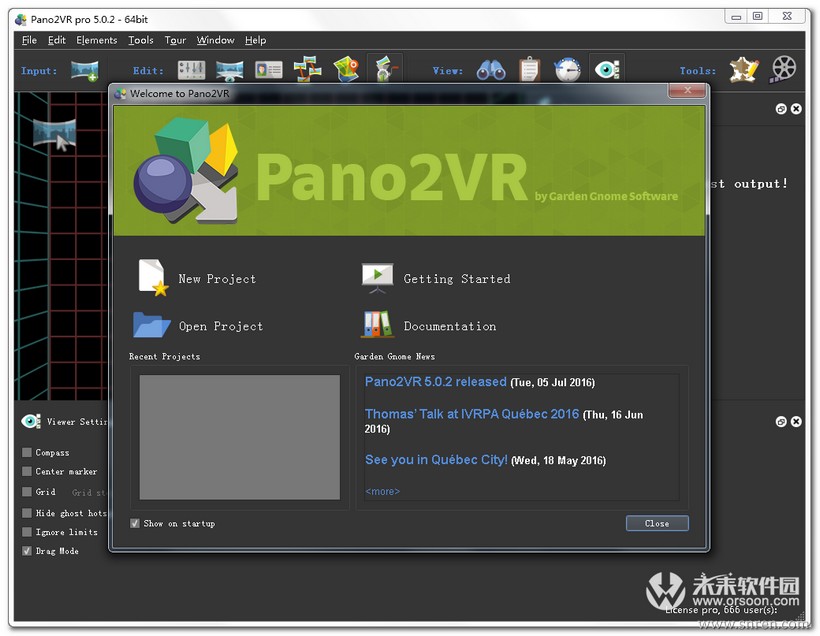Undock the upper right panel float icon
The height and width of the screenshot is (636, 820).
(x=781, y=109)
